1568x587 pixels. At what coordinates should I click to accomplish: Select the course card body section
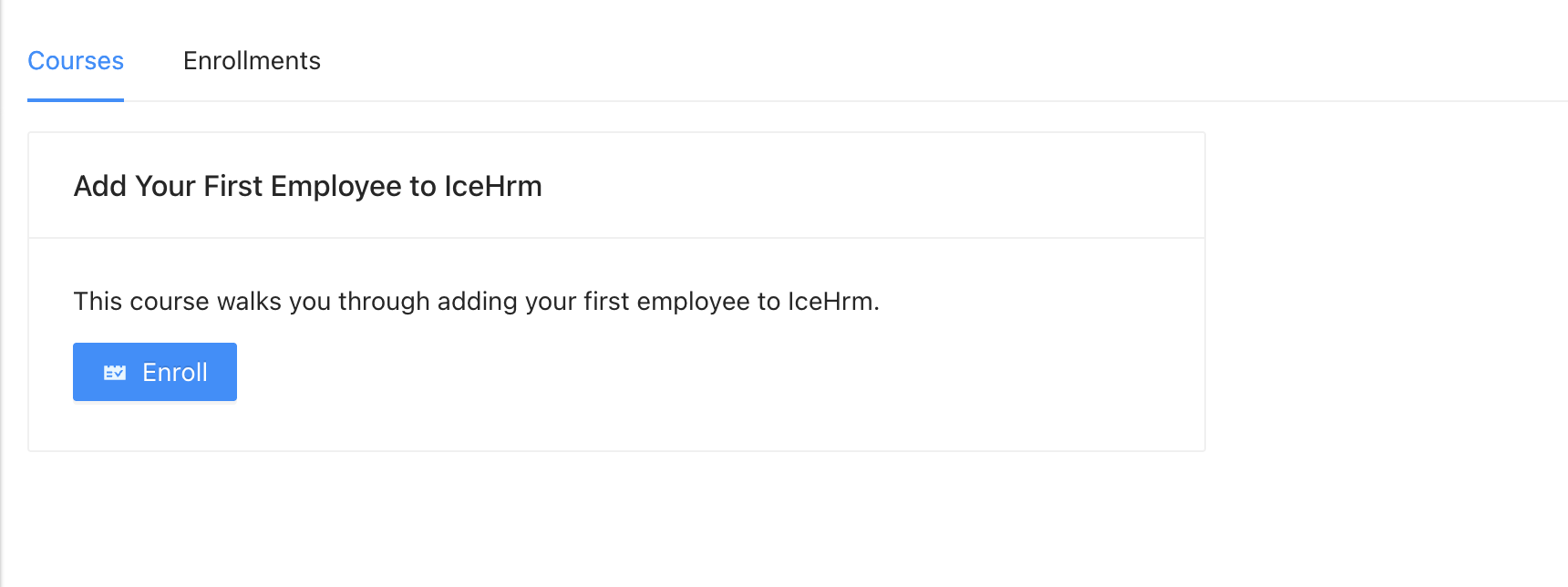tap(617, 342)
